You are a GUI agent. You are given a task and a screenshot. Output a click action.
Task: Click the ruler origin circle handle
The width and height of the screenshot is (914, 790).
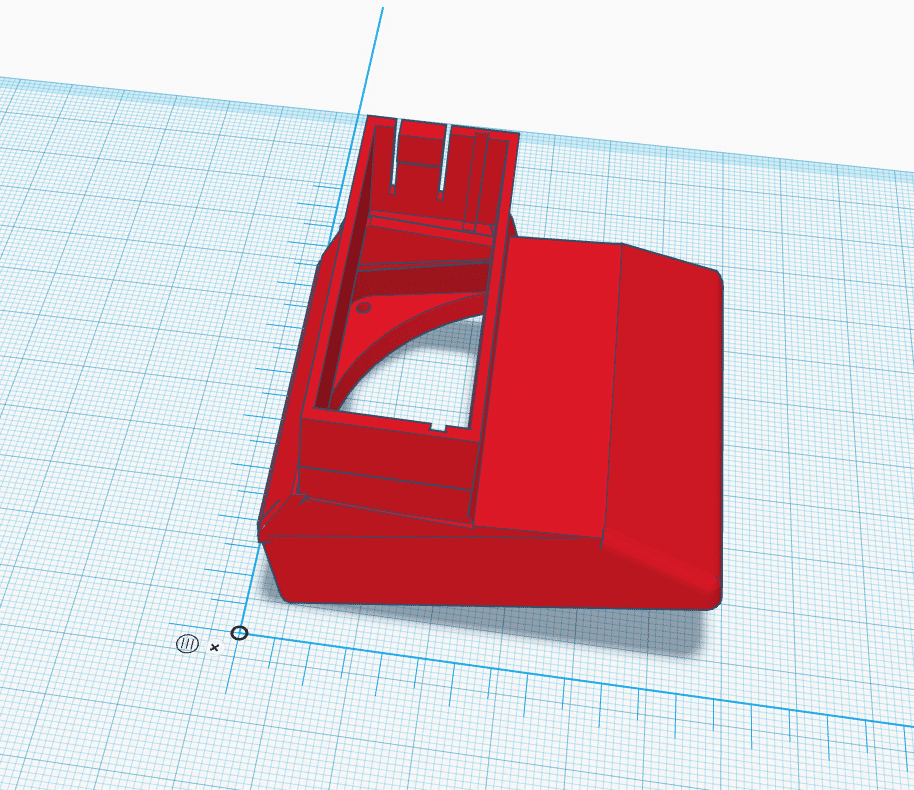(239, 632)
